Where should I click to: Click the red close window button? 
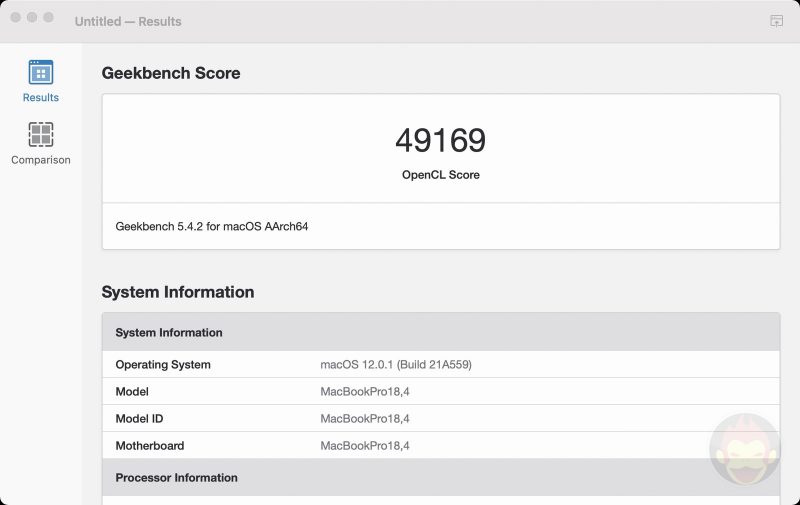click(16, 17)
